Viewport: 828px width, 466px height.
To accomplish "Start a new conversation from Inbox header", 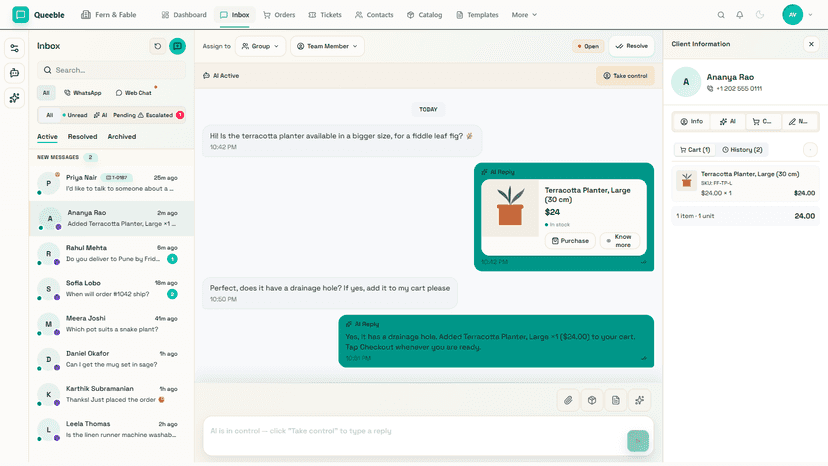I will tap(177, 46).
